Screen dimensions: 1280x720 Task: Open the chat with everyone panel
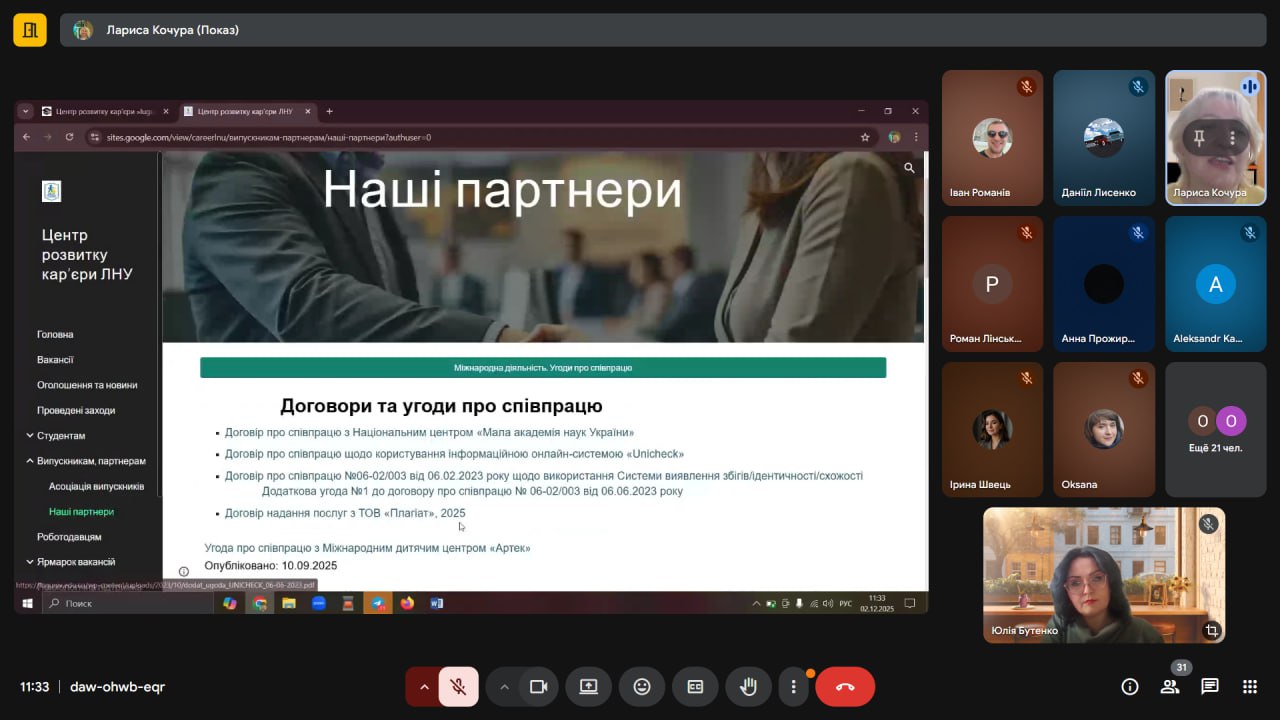[1210, 686]
